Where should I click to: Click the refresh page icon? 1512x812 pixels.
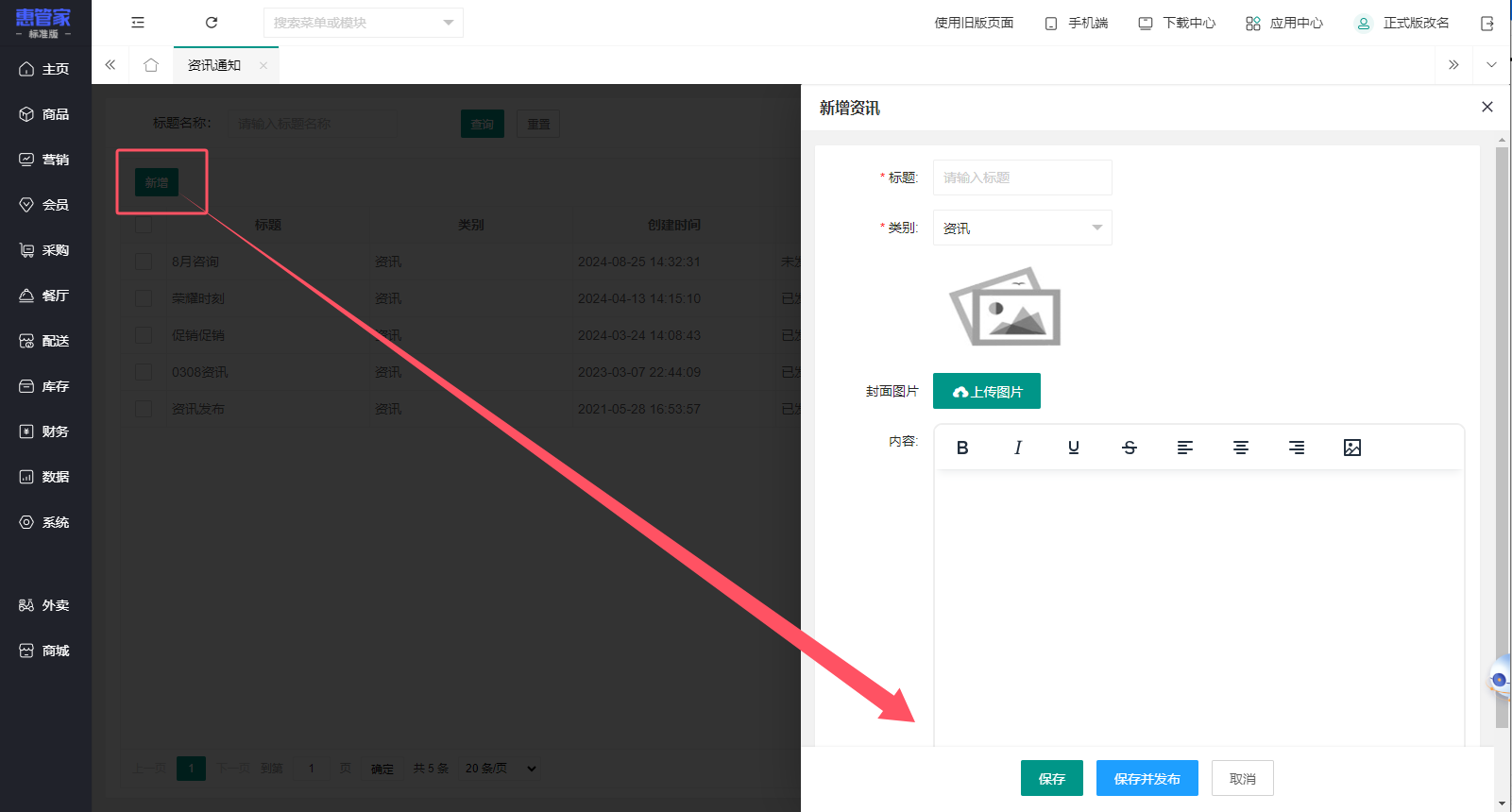click(x=212, y=23)
